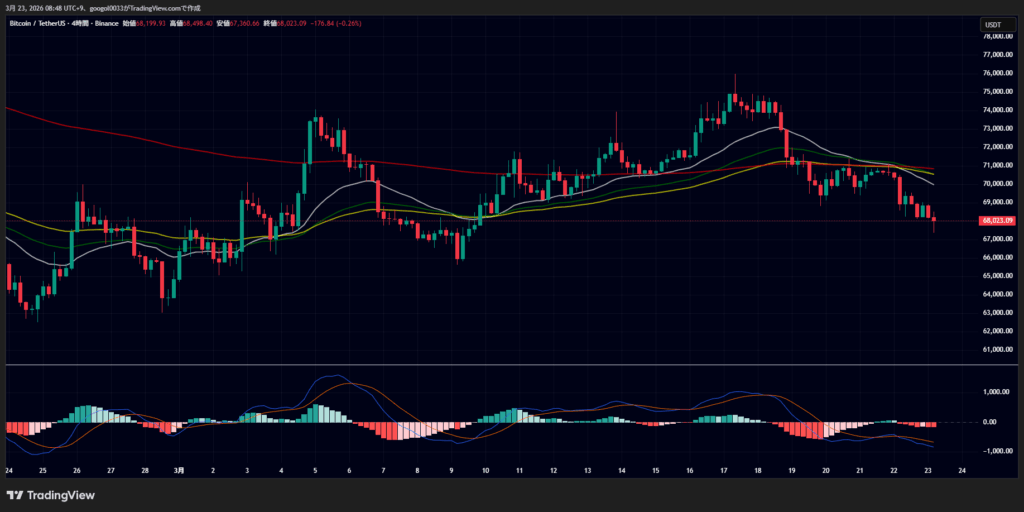Click the 61,000.00 price axis label
Viewport: 1024px width, 512px height.
click(x=999, y=349)
